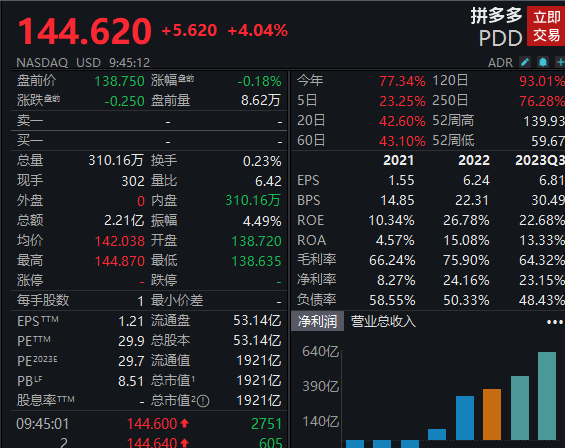565x448 pixels.
Task: Click the bell alert icon
Action: coord(543,62)
